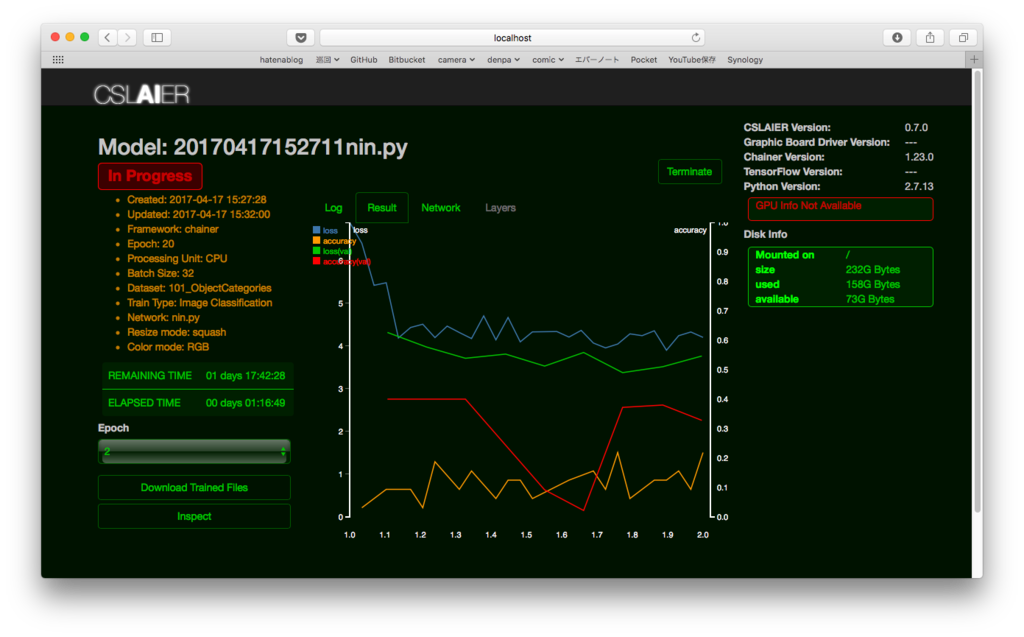Open the Pocket extension icon
Screen dimensions: 1024x637
click(x=301, y=37)
